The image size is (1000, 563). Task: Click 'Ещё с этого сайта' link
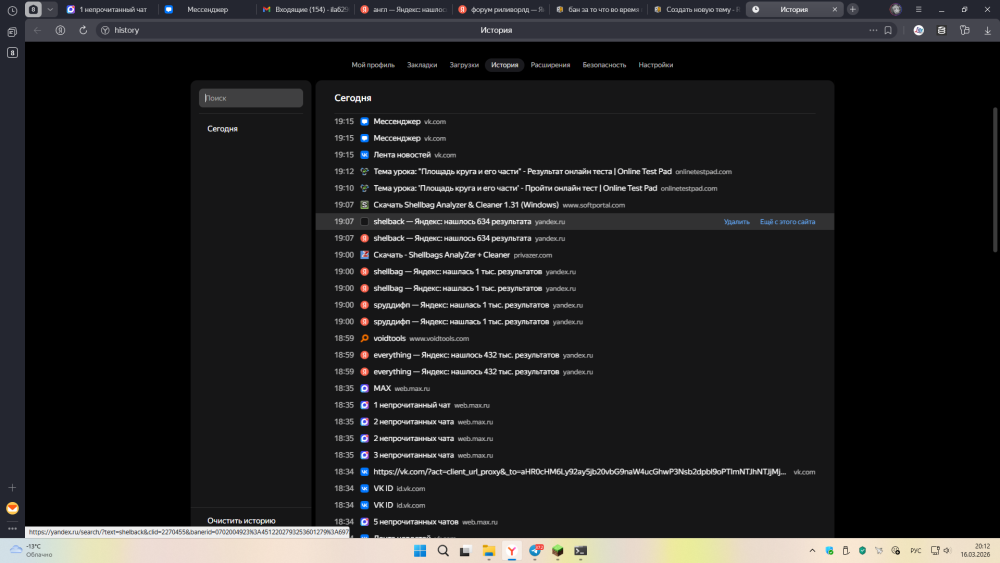(x=787, y=222)
